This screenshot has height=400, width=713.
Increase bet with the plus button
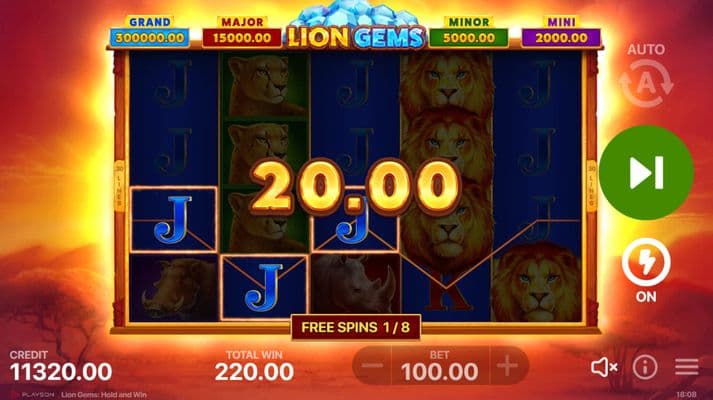(x=508, y=366)
